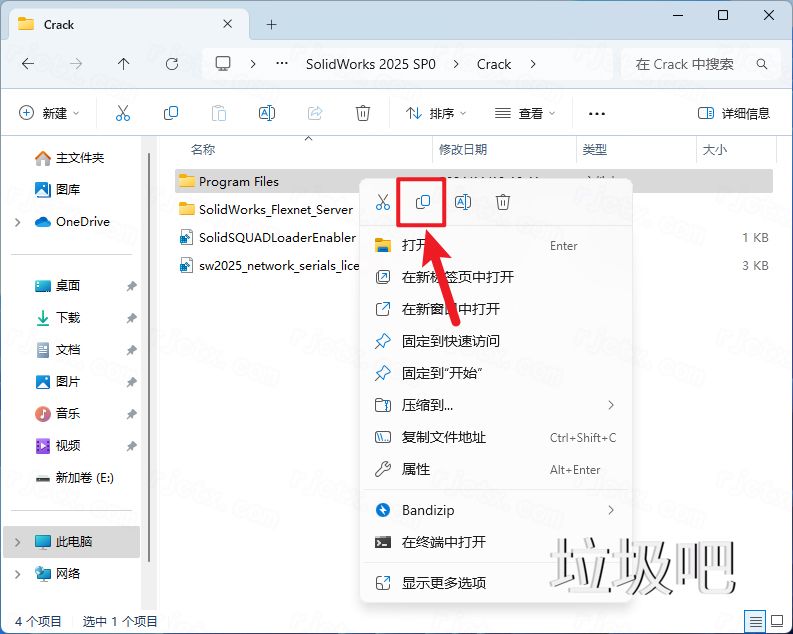Image resolution: width=793 pixels, height=634 pixels.
Task: Expand the 网络 tree node
Action: tap(18, 574)
